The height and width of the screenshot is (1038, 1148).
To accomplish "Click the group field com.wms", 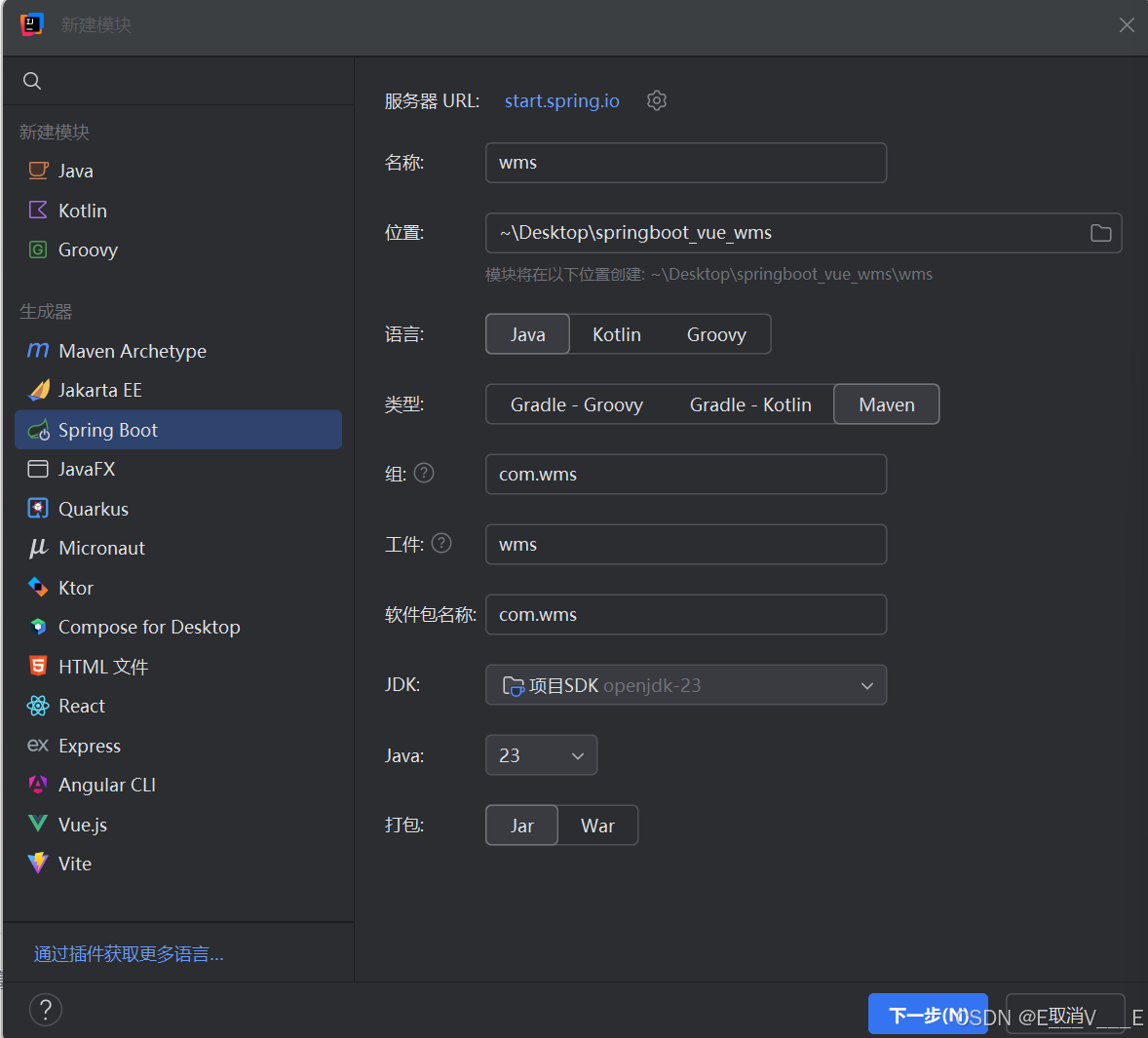I will [x=686, y=474].
